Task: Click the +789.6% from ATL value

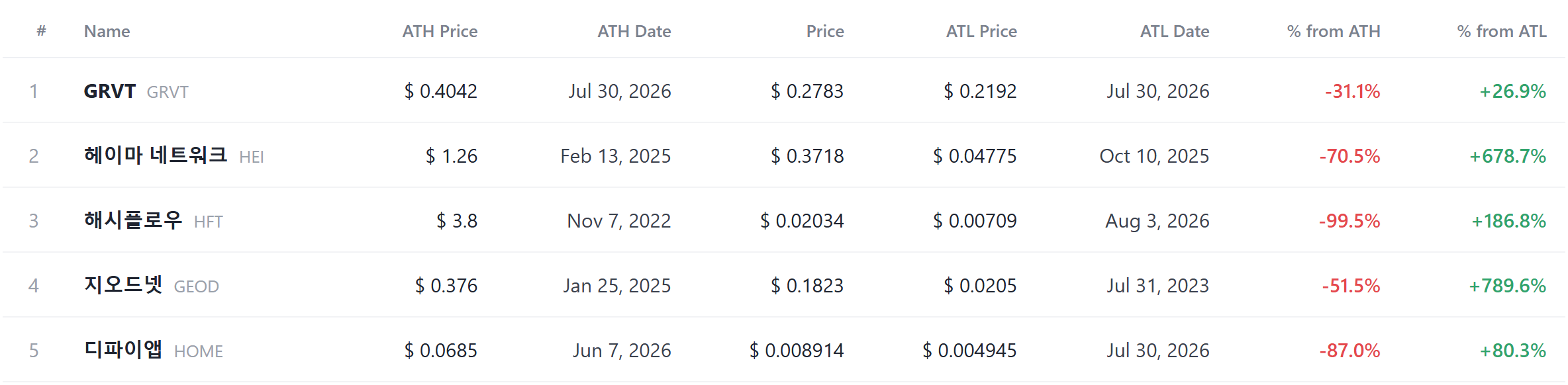Action: coord(1507,286)
